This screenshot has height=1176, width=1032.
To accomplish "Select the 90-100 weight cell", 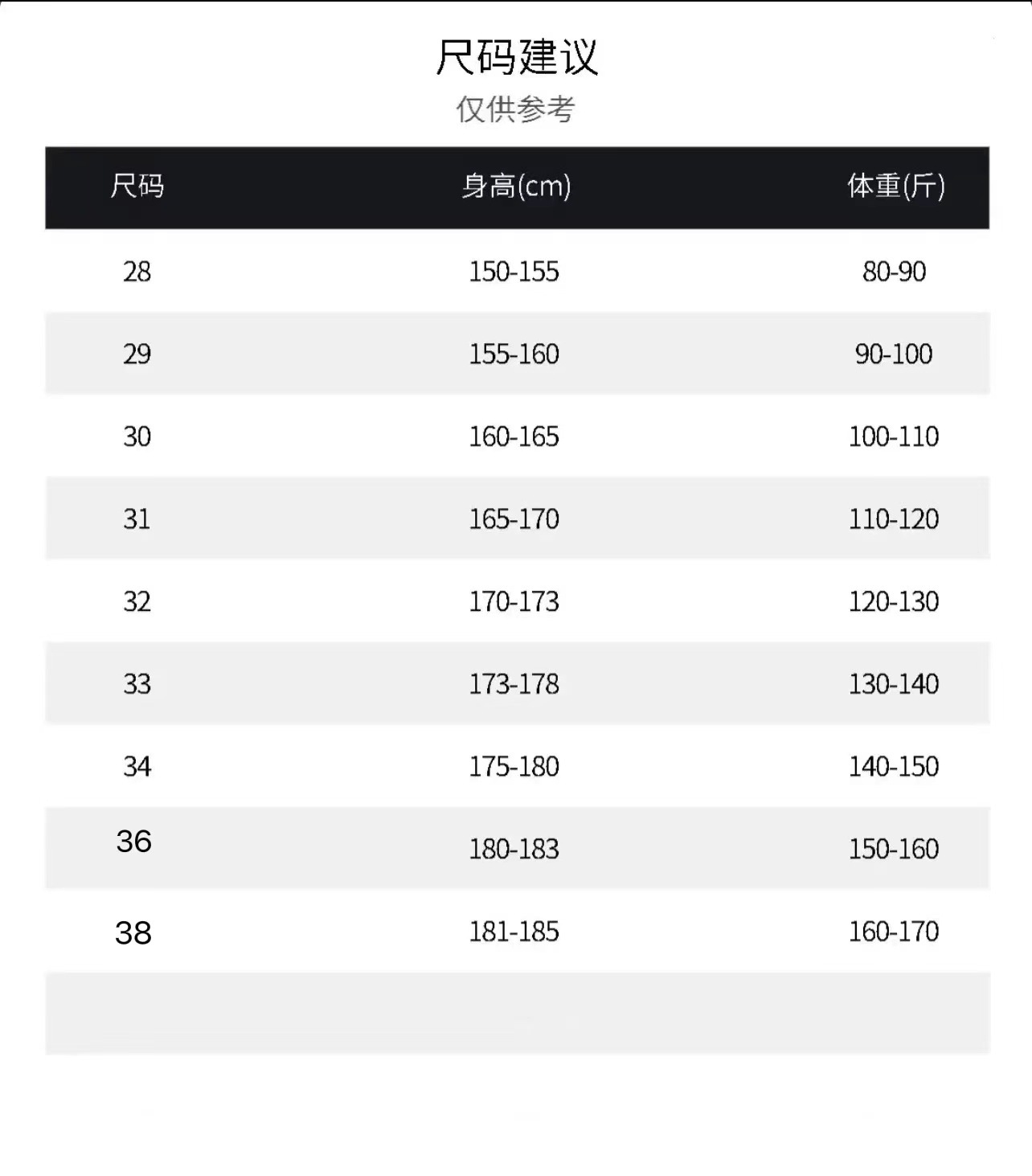I will click(894, 354).
